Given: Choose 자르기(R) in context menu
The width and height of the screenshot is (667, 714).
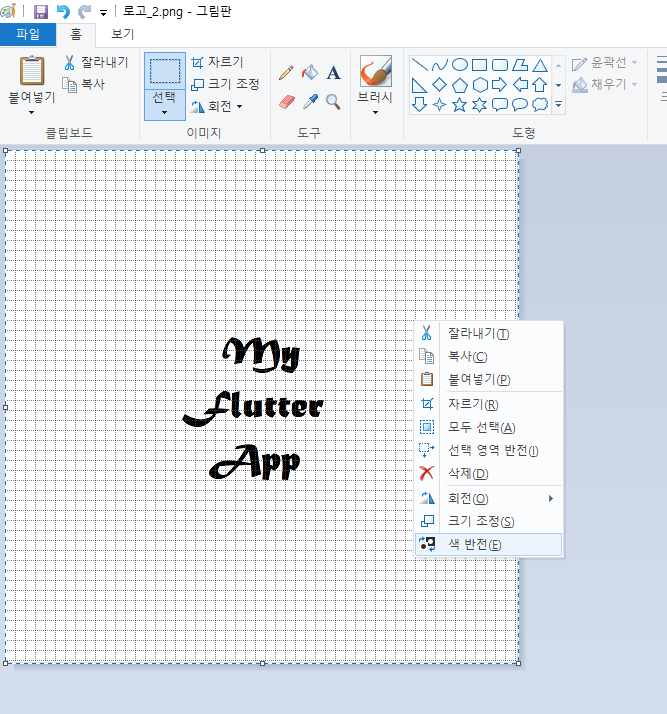Looking at the screenshot, I should coord(489,404).
